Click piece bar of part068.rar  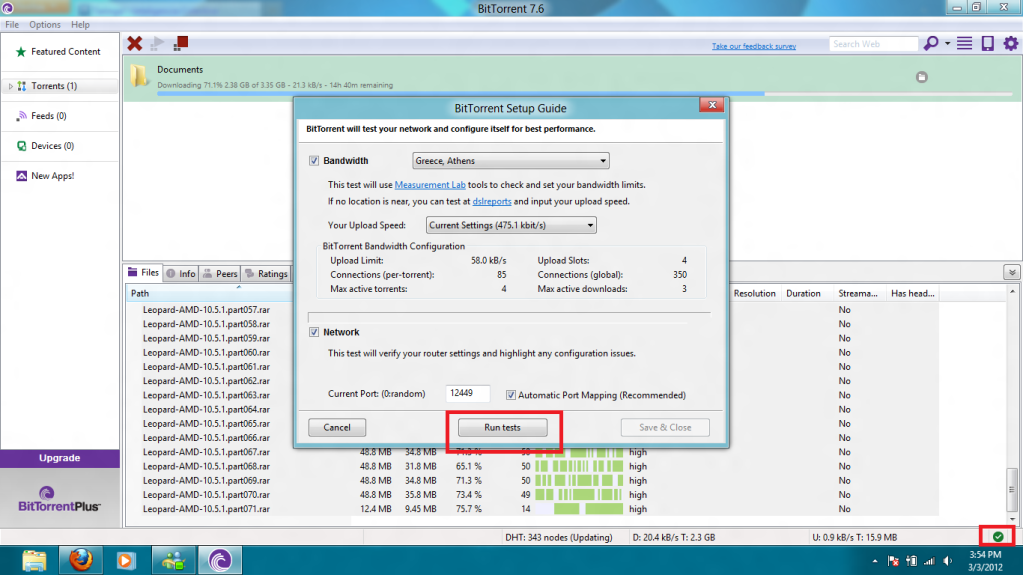(x=579, y=467)
